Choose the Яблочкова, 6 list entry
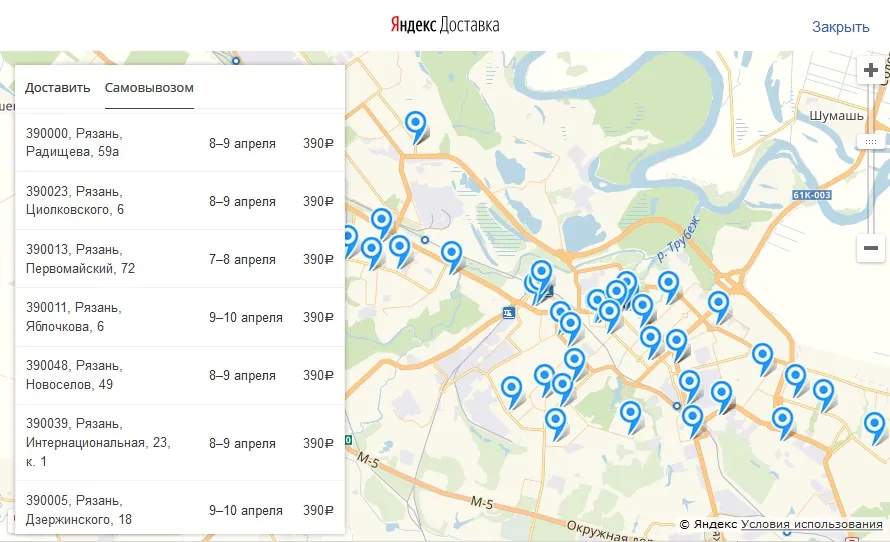The image size is (890, 542). click(180, 317)
